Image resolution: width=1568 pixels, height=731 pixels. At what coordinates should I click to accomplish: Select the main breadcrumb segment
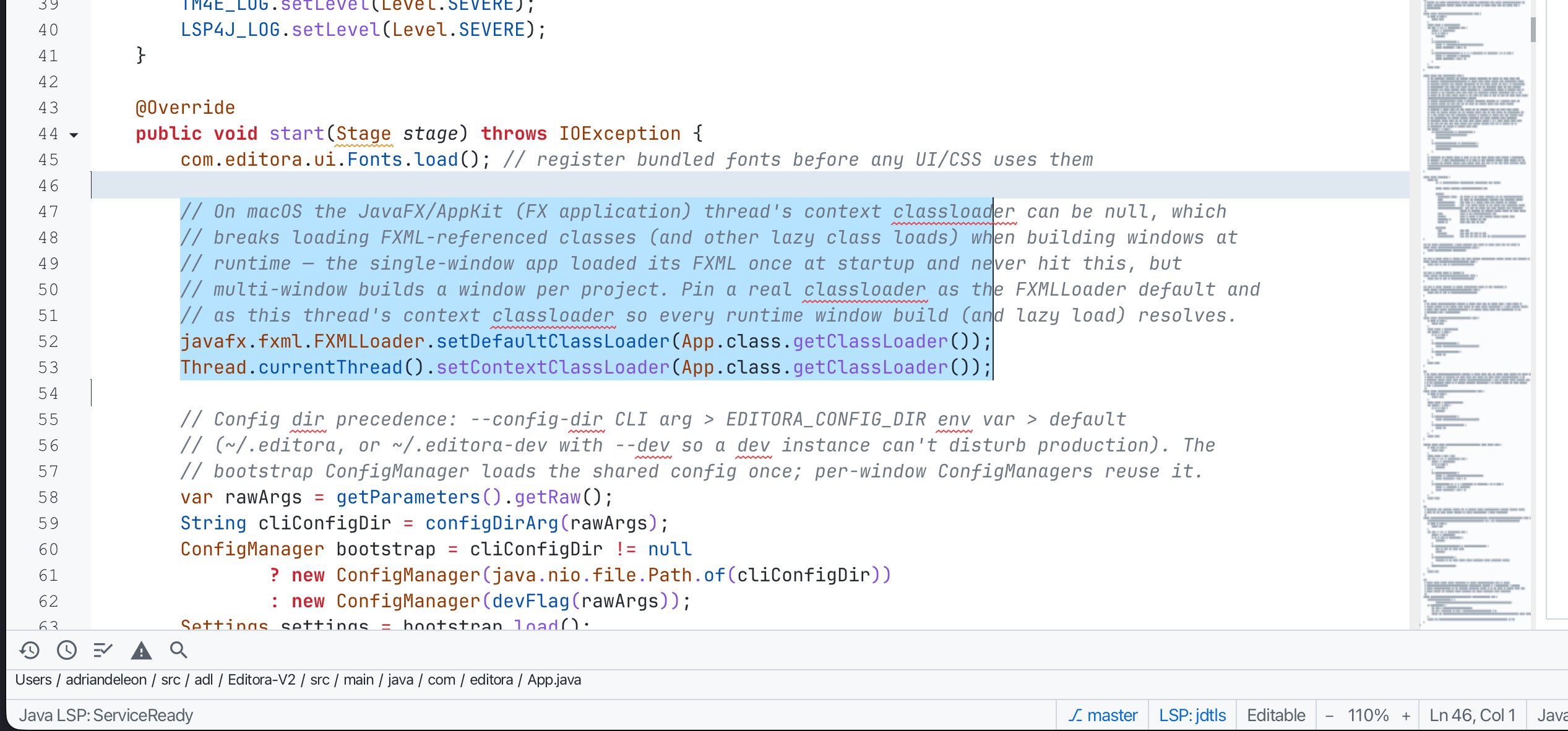[x=359, y=680]
